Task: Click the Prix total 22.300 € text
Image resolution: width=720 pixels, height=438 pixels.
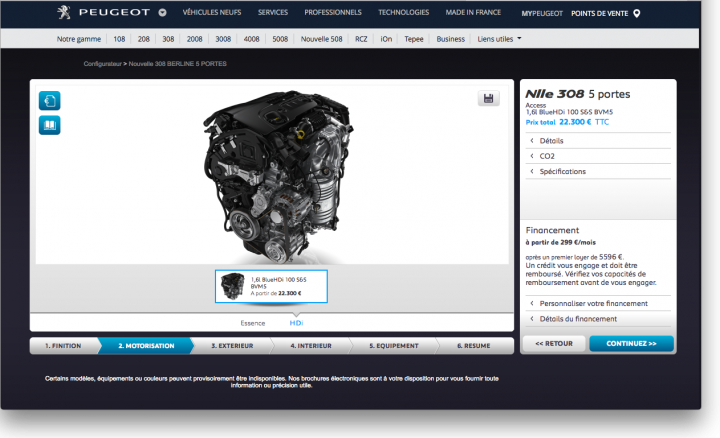Action: (567, 122)
